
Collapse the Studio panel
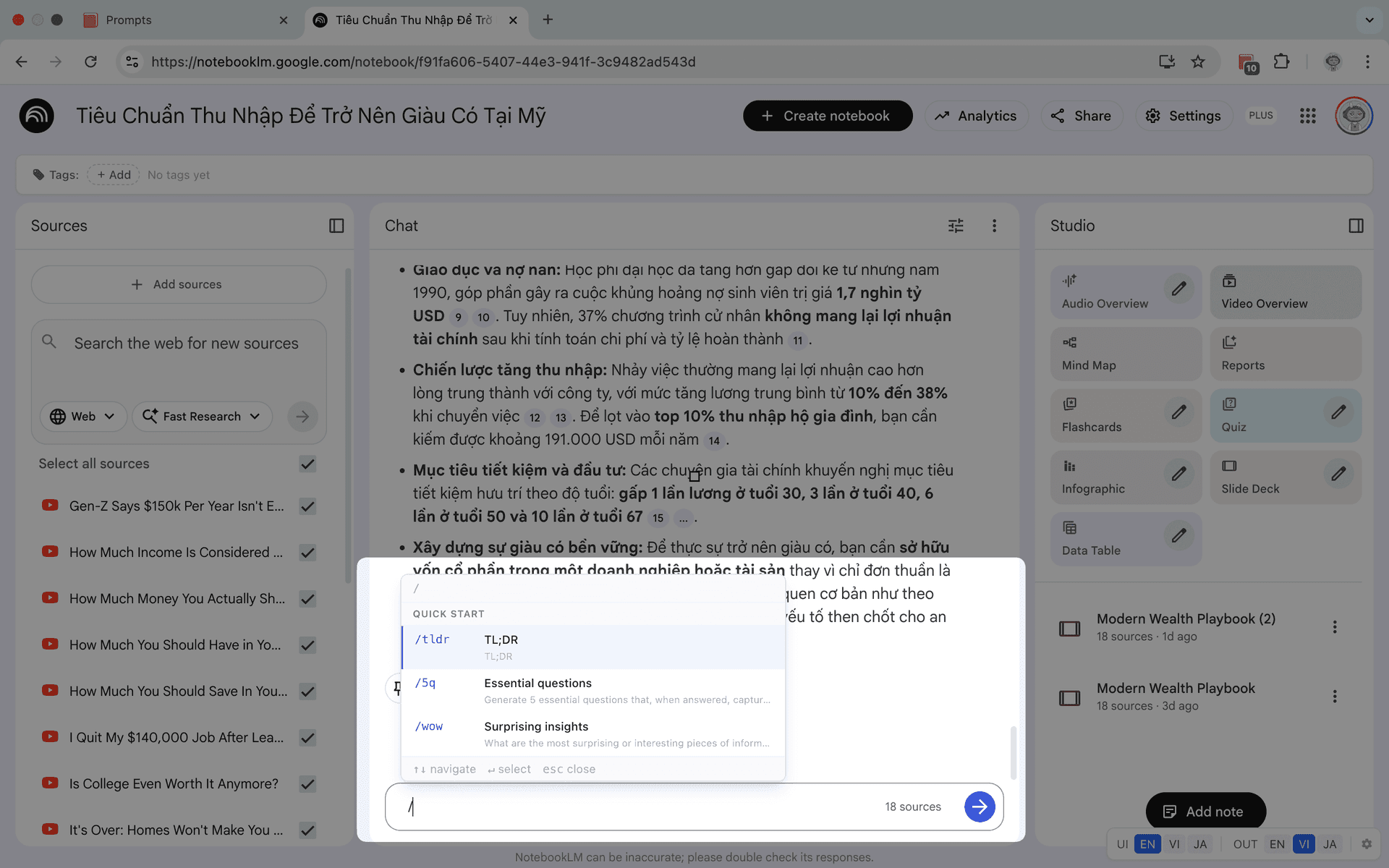coord(1356,226)
